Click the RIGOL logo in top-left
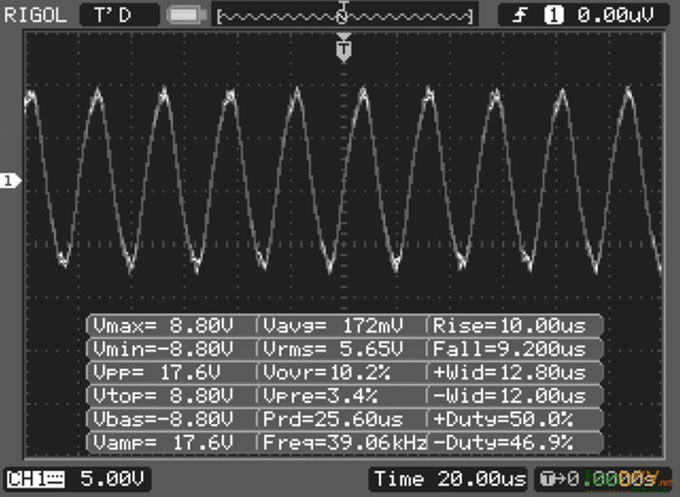Viewport: 680px width, 497px height. [34, 15]
